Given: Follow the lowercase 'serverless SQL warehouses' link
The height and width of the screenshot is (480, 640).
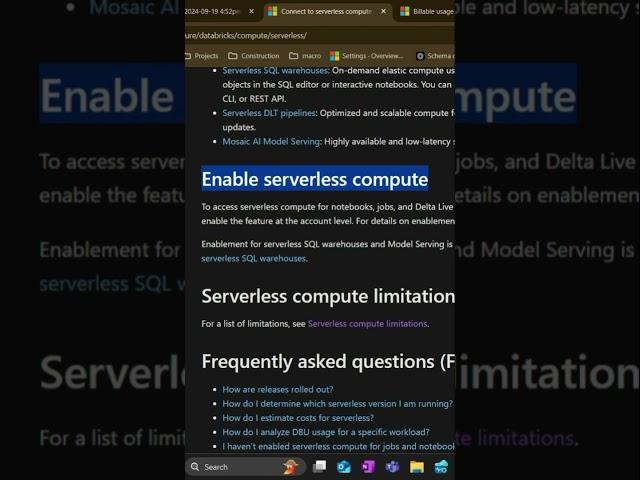Looking at the screenshot, I should [253, 258].
